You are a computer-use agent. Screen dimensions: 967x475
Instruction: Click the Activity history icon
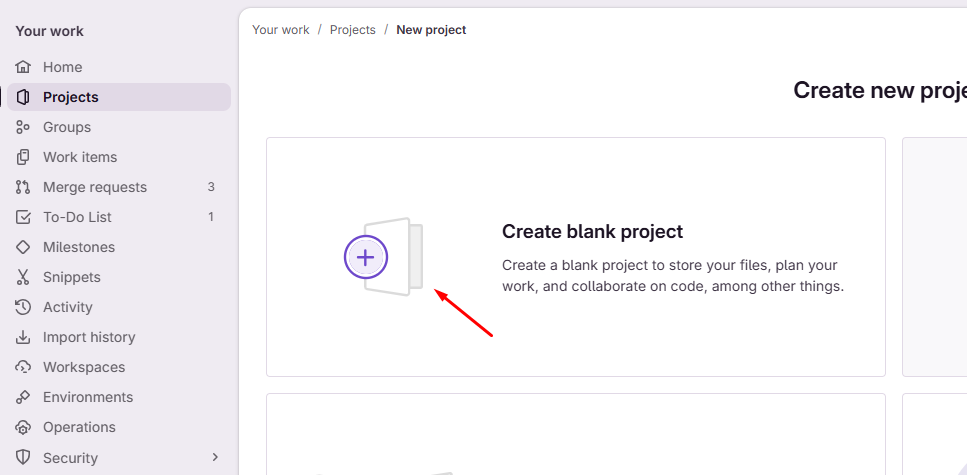point(23,307)
